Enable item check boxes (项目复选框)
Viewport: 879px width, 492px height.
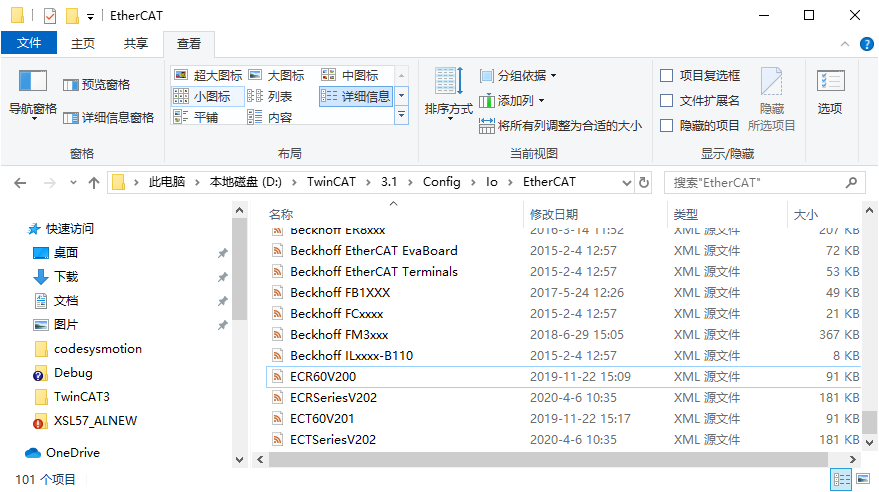pos(667,75)
